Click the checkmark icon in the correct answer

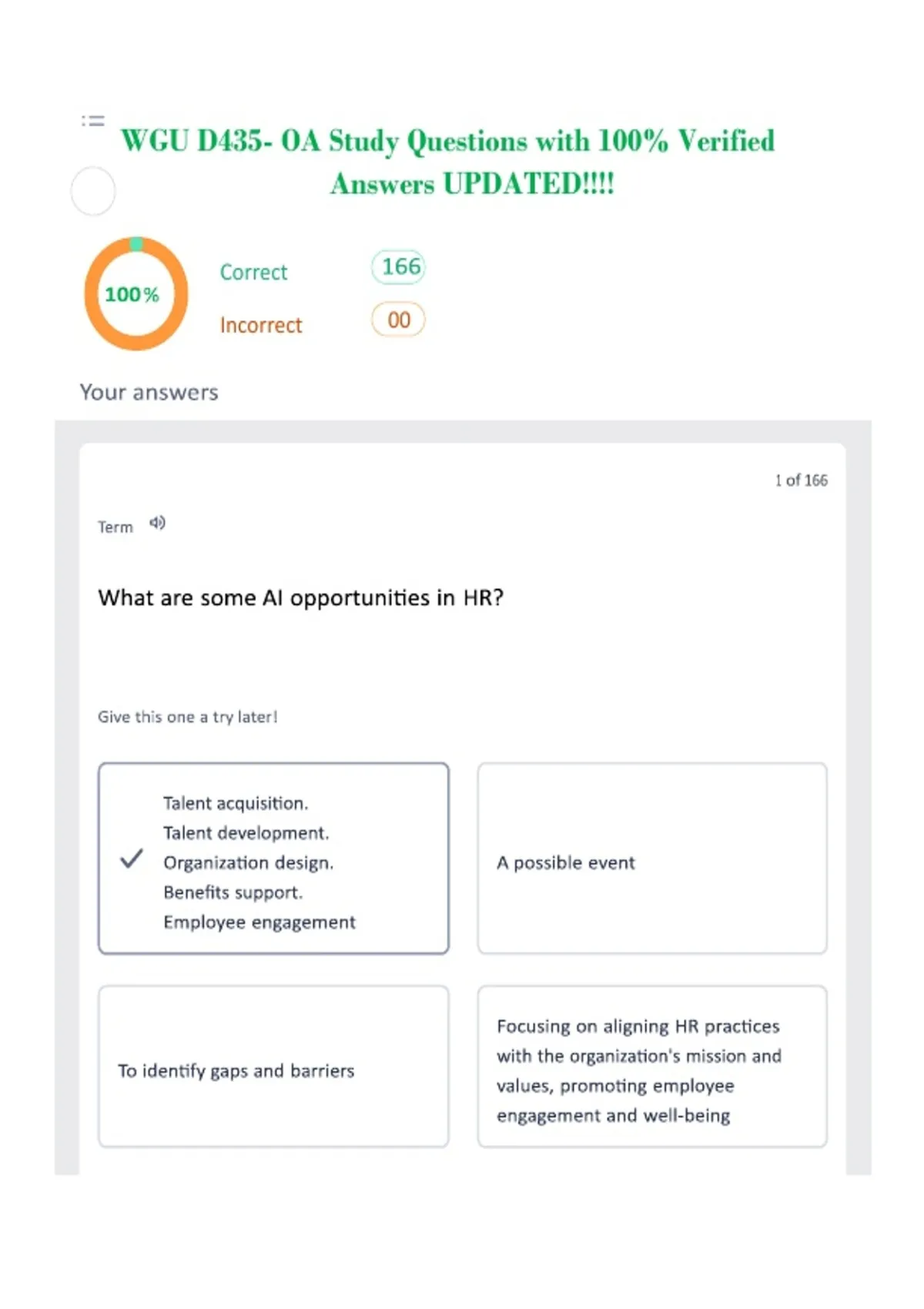tap(132, 859)
